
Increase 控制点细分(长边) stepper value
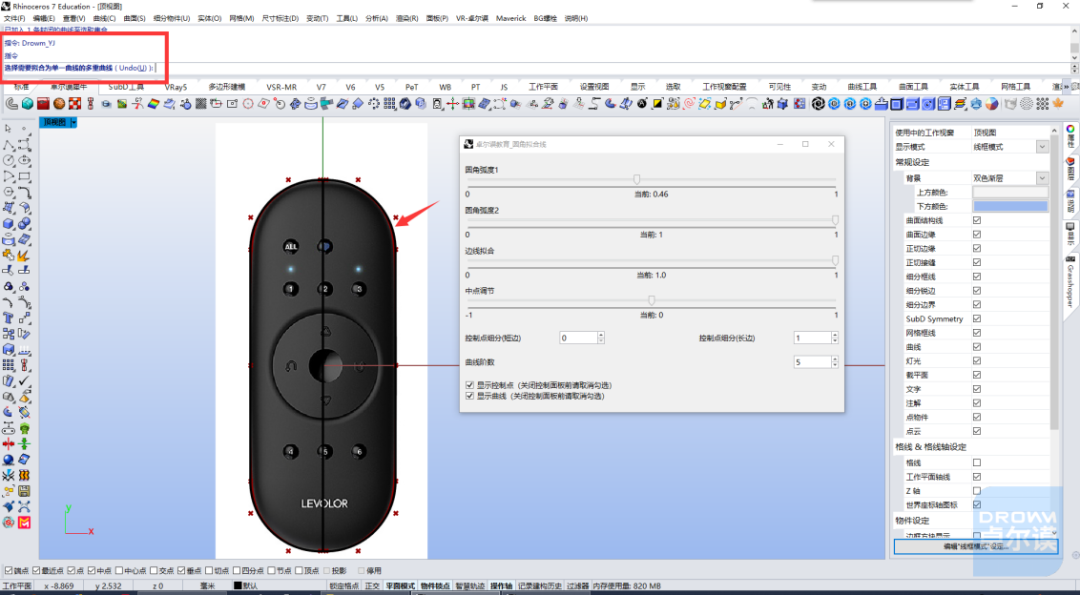835,335
